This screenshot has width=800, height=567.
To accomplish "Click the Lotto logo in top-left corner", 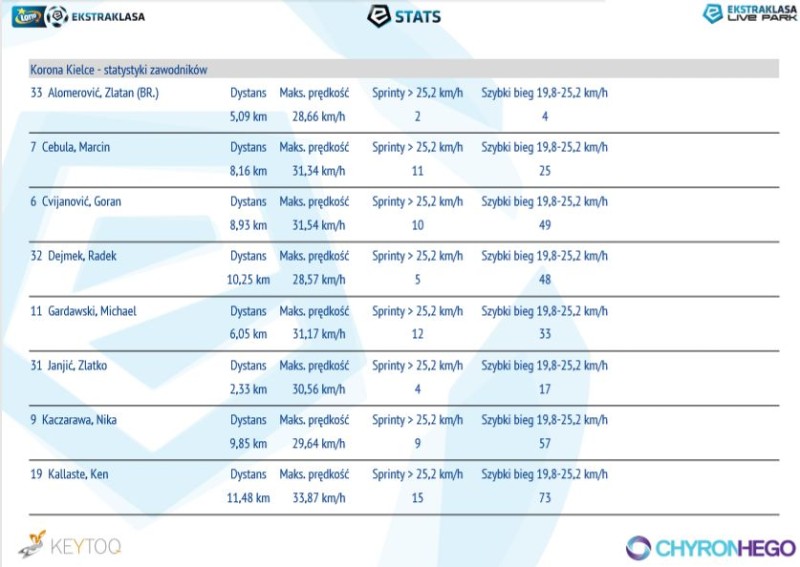I will tap(27, 16).
